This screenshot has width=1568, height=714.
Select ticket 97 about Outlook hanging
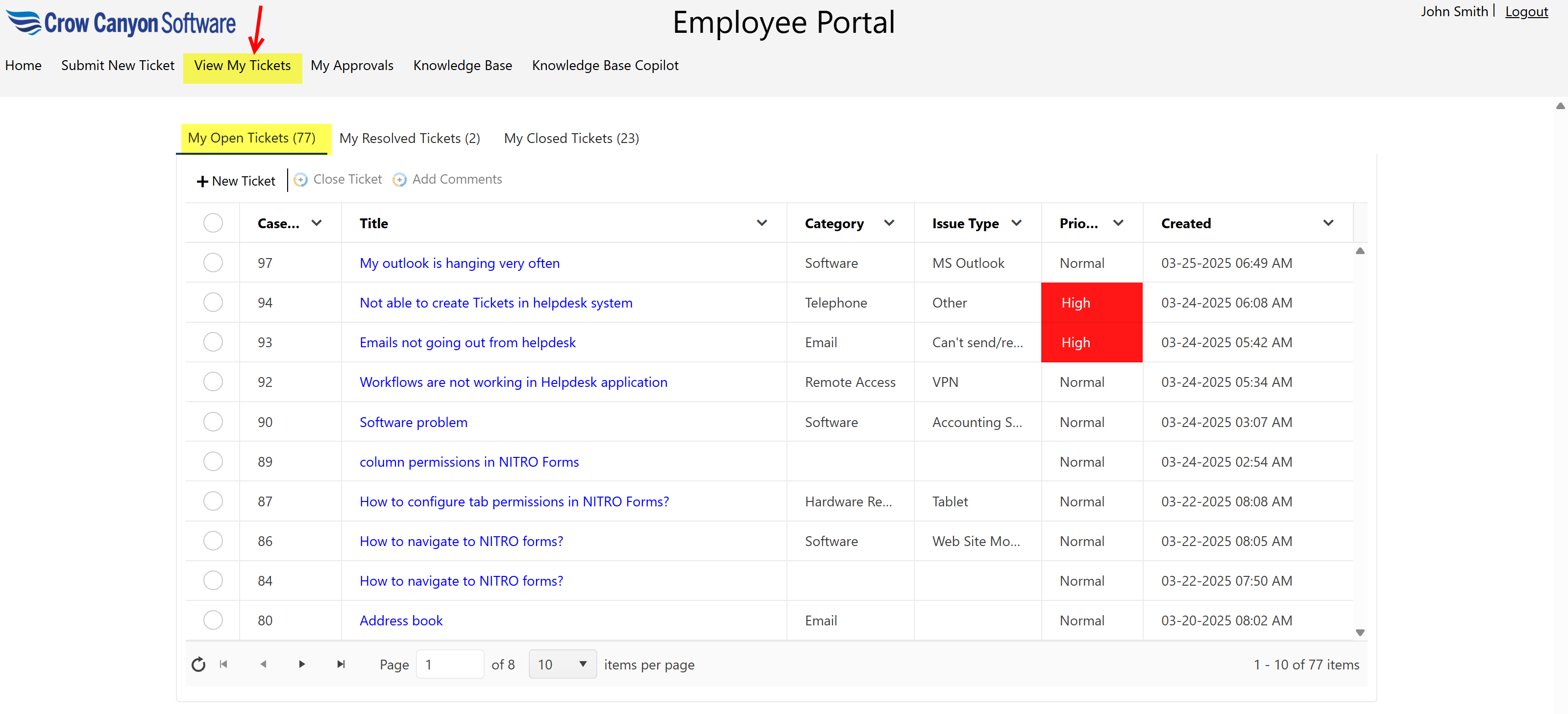[x=213, y=262]
